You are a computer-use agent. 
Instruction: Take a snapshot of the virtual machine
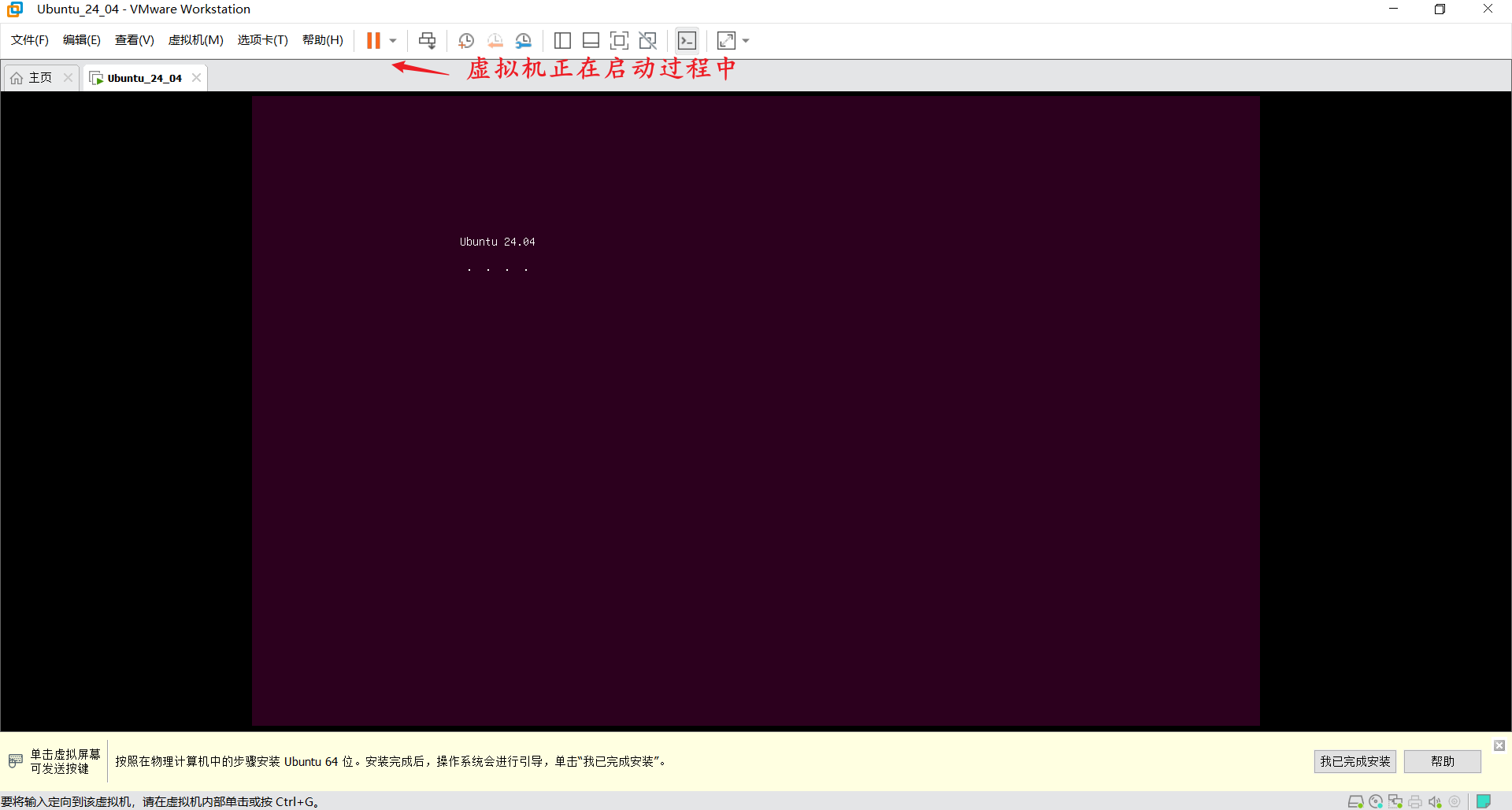click(x=466, y=40)
